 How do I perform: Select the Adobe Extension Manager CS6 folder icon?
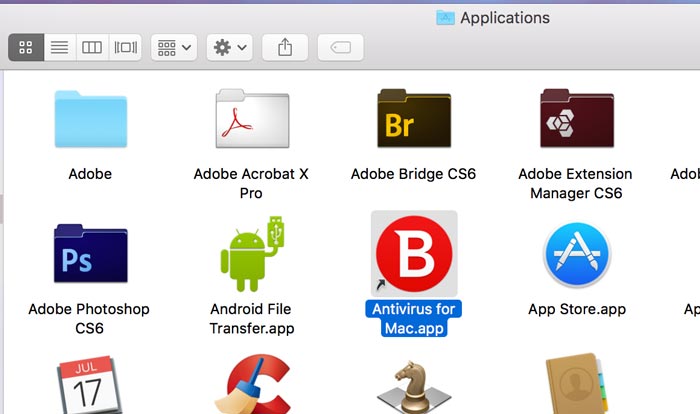(577, 119)
